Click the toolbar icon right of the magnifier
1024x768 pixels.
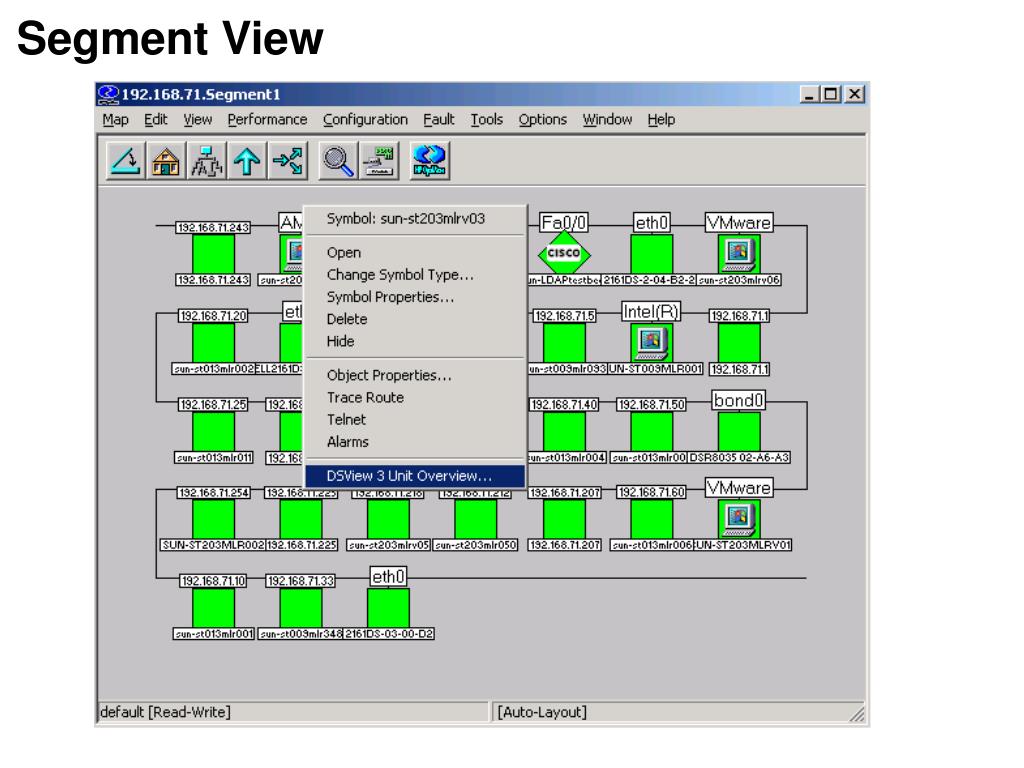pyautogui.click(x=379, y=160)
